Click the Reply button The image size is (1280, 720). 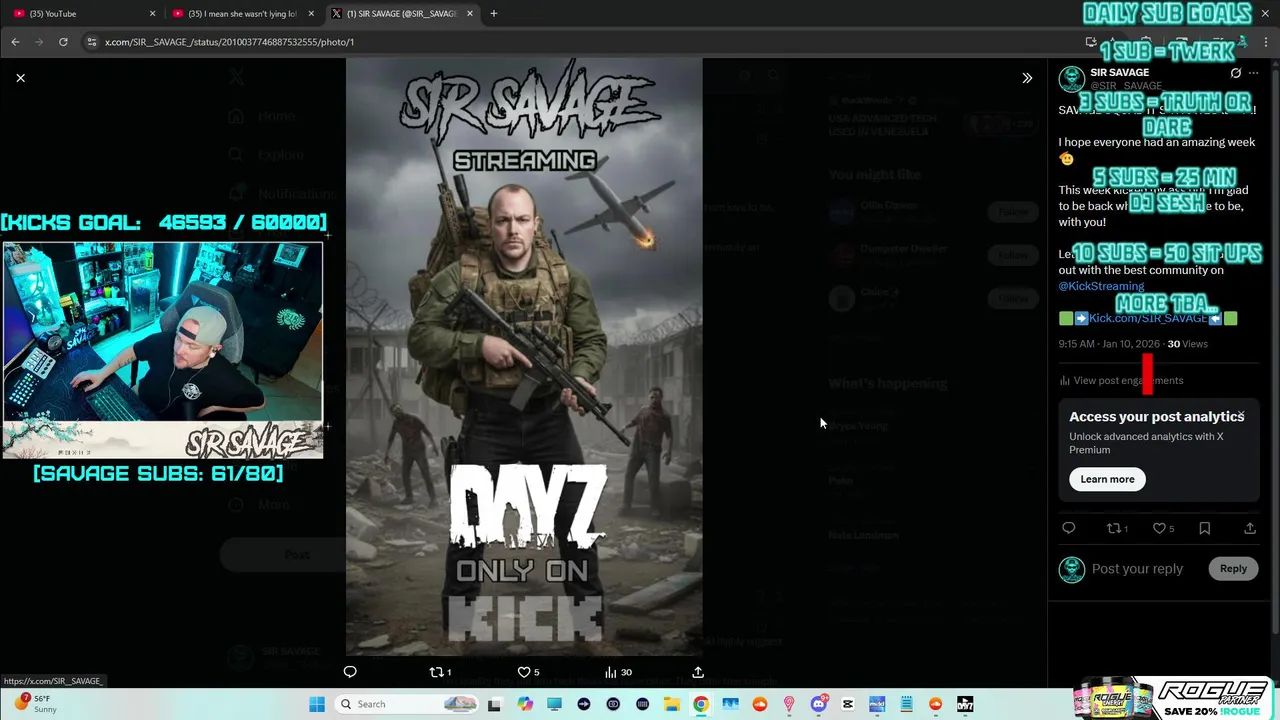[1233, 568]
